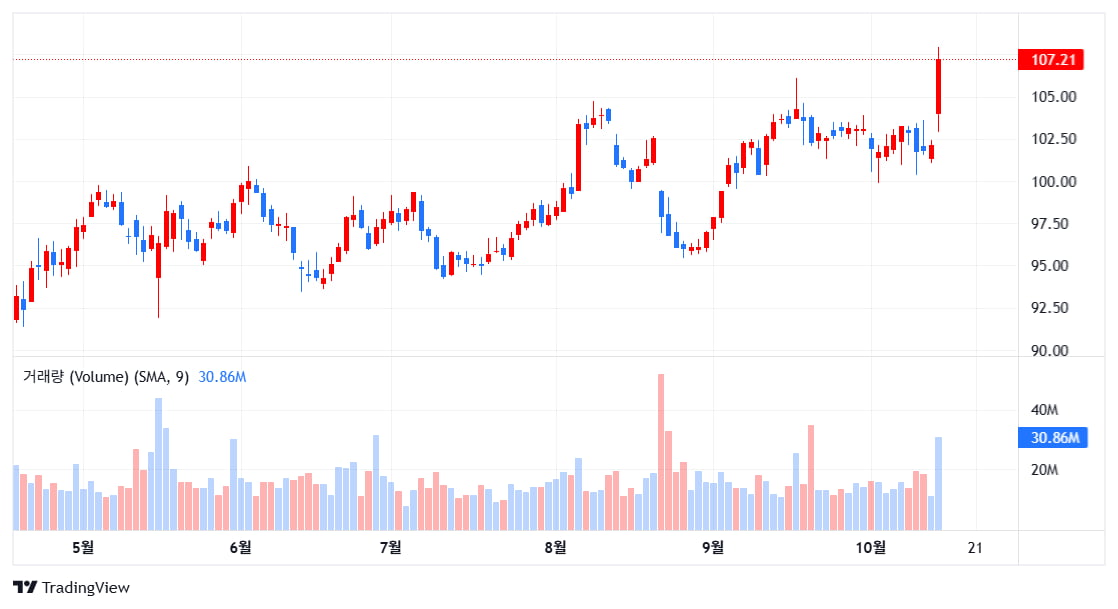Click the 10월 label on time axis

[x=873, y=547]
